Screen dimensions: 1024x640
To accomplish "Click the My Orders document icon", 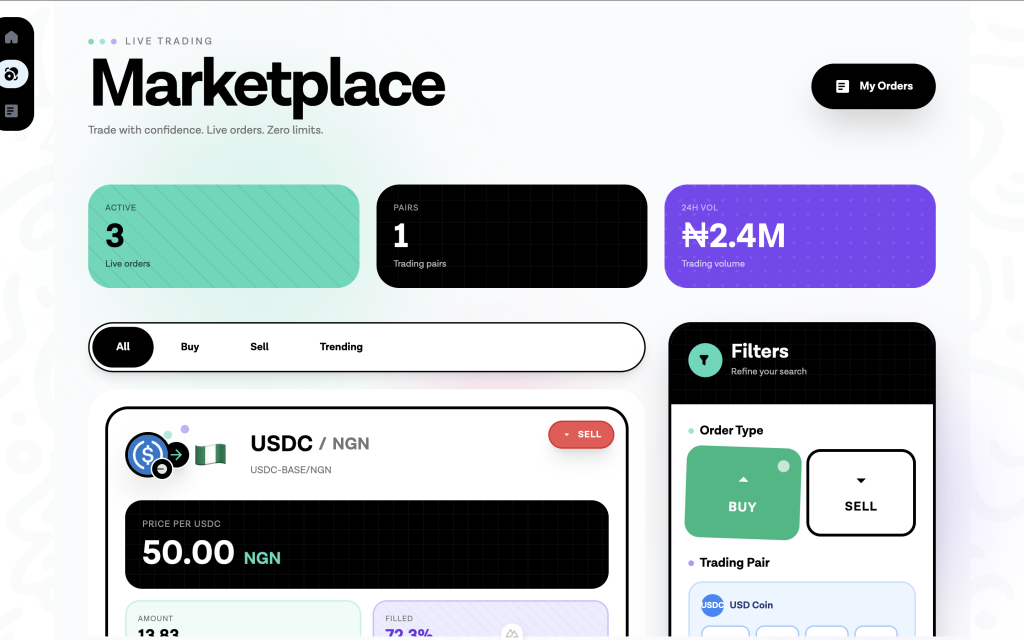I will click(x=843, y=86).
